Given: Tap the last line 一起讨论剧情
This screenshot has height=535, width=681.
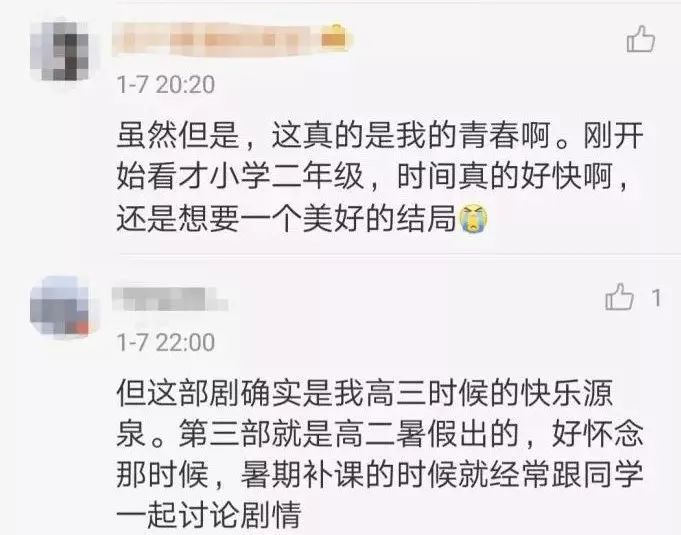Looking at the screenshot, I should pos(209,515).
